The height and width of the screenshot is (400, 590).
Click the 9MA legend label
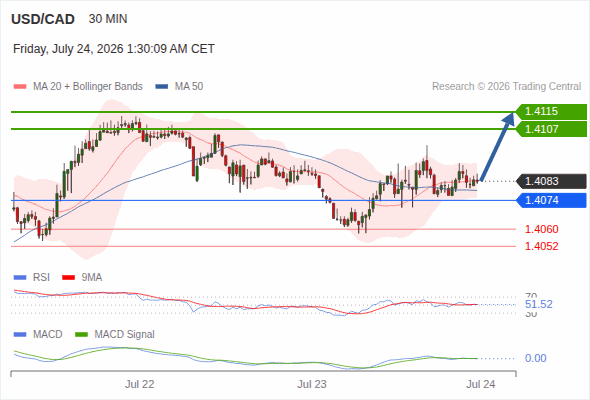pyautogui.click(x=92, y=278)
